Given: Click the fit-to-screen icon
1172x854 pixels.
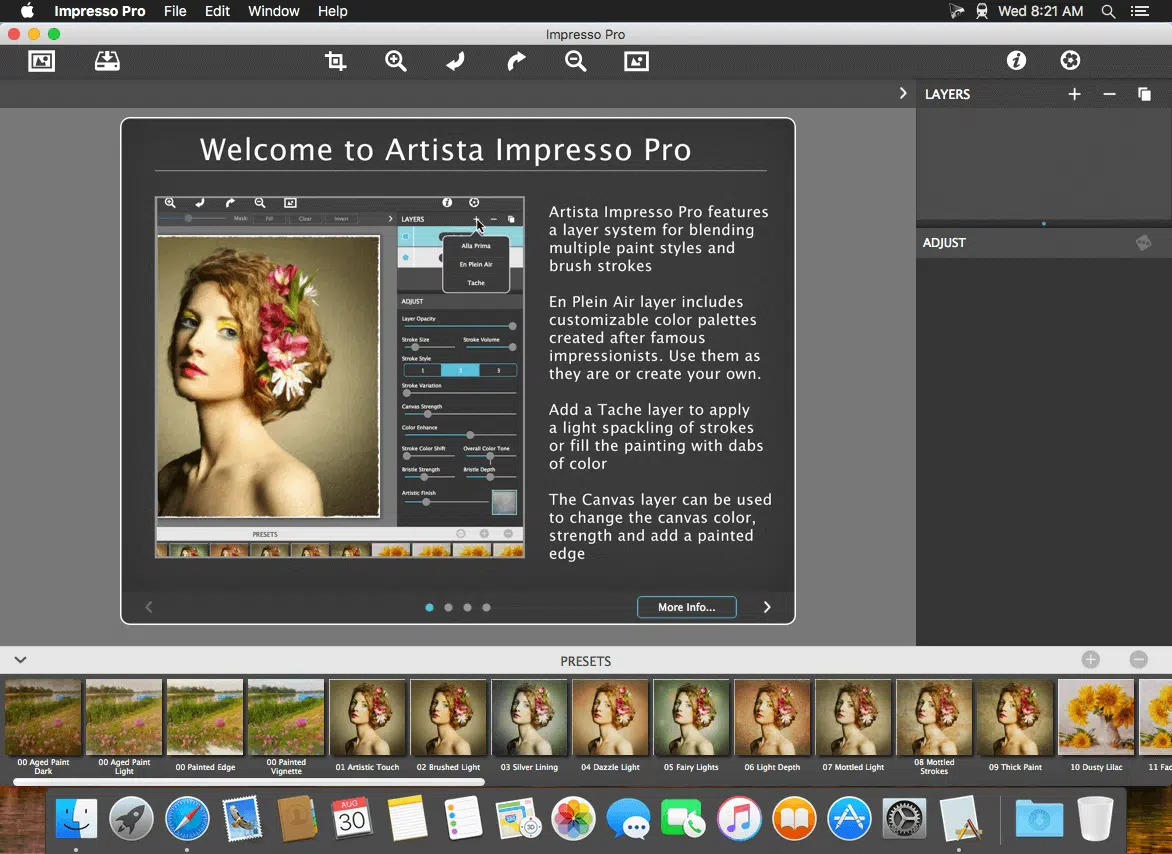Looking at the screenshot, I should tap(636, 62).
